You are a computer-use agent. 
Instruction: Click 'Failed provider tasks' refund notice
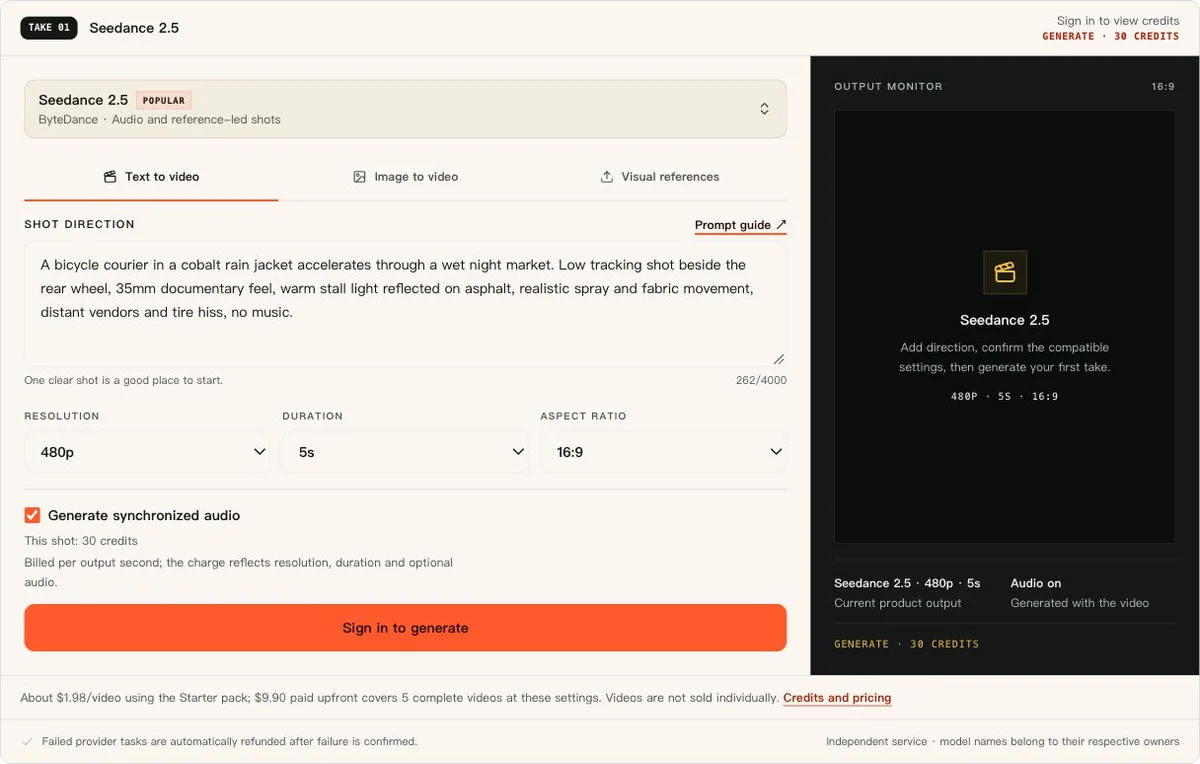pos(229,742)
